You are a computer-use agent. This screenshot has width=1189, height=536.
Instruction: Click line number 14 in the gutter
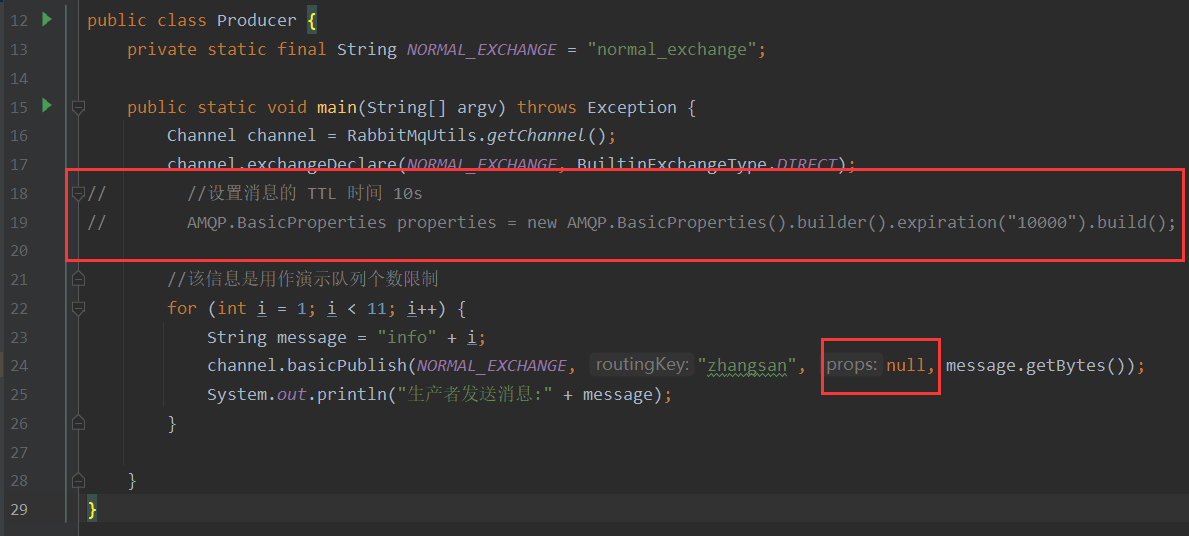(20, 79)
